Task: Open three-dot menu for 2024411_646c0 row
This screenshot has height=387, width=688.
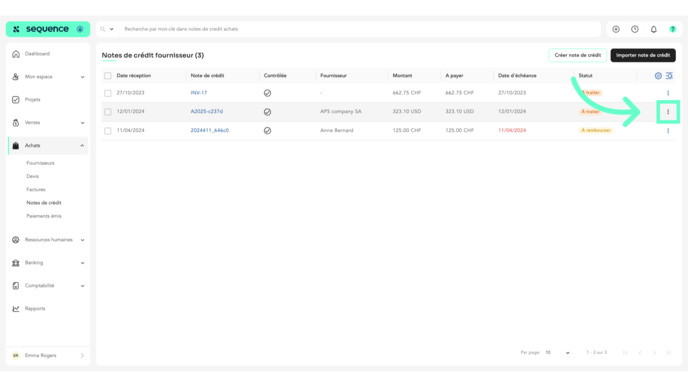Action: click(668, 131)
